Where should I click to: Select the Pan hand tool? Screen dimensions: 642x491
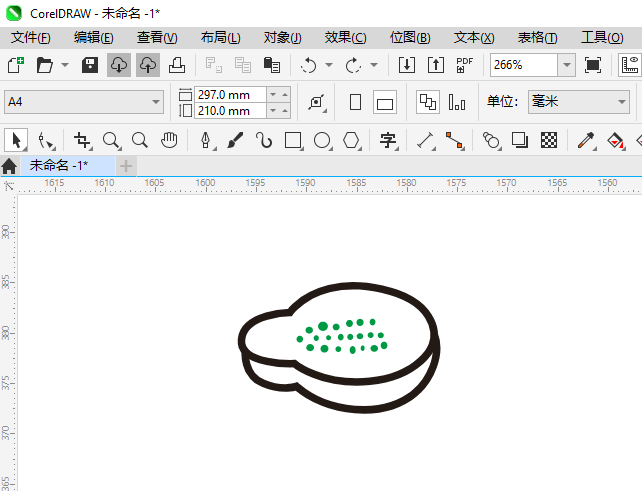coord(169,140)
